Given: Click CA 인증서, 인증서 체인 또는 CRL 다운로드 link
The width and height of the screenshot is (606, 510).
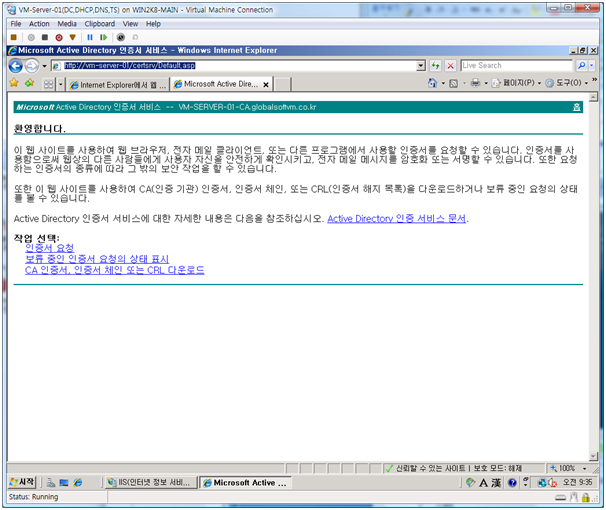Looking at the screenshot, I should coord(115,270).
